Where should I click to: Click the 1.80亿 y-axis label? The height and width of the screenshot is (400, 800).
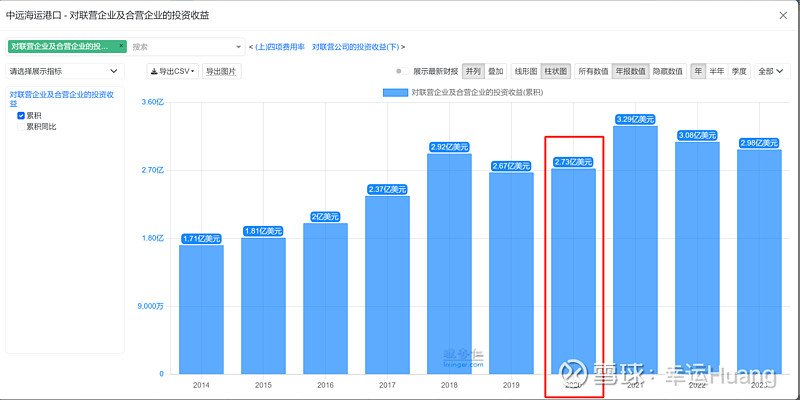[x=153, y=238]
